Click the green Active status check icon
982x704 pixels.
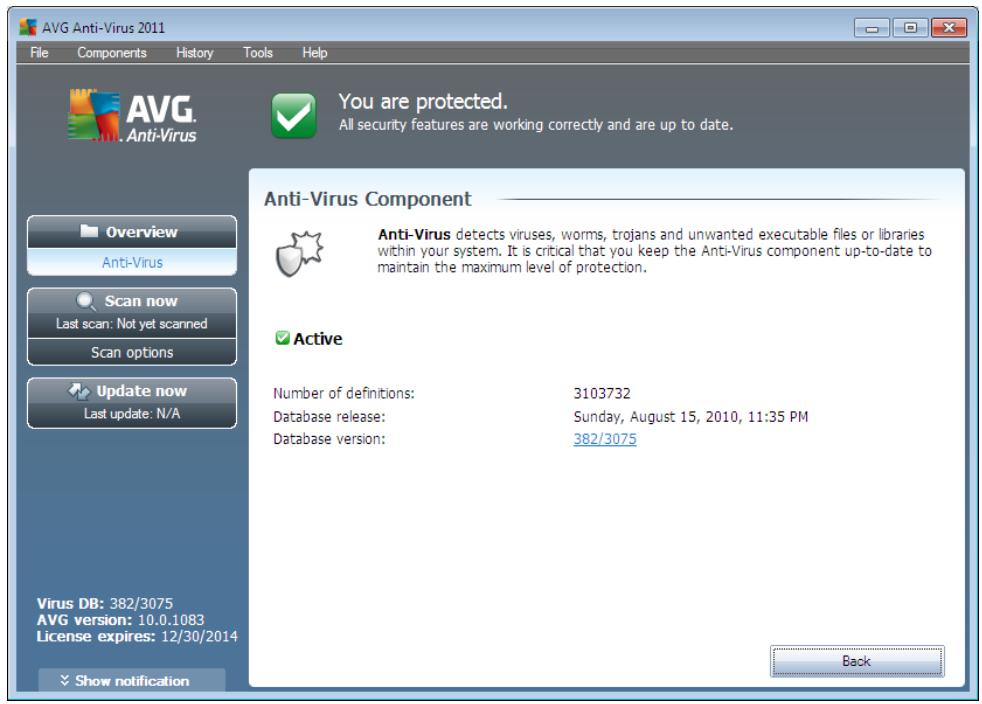coord(282,338)
